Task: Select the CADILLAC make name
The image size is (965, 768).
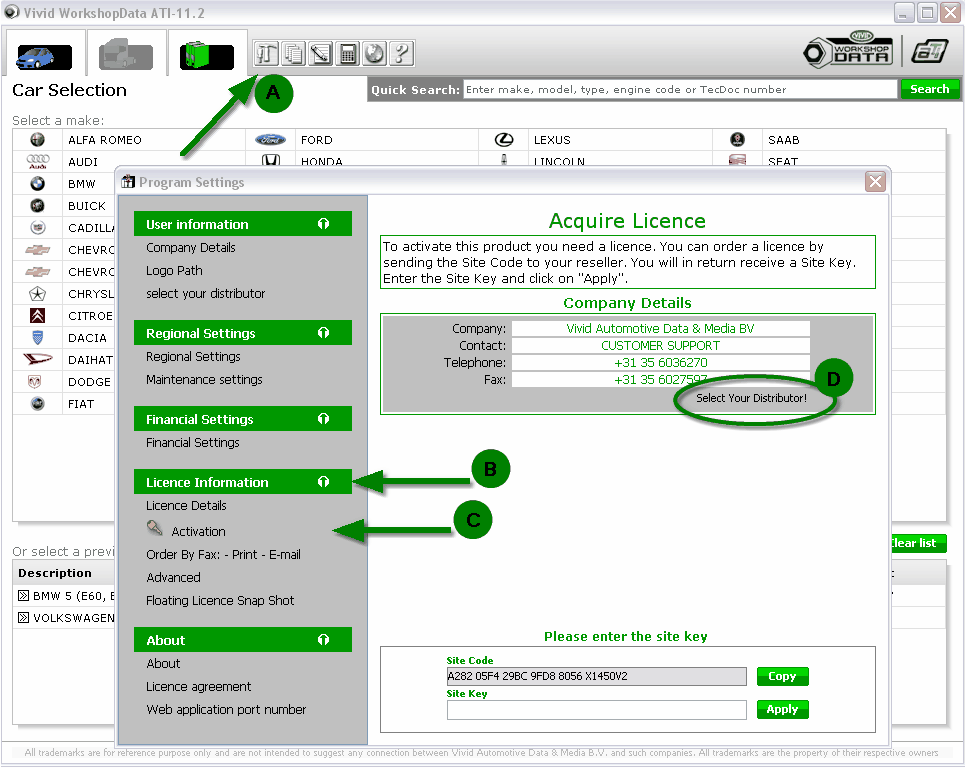Action: pos(91,228)
